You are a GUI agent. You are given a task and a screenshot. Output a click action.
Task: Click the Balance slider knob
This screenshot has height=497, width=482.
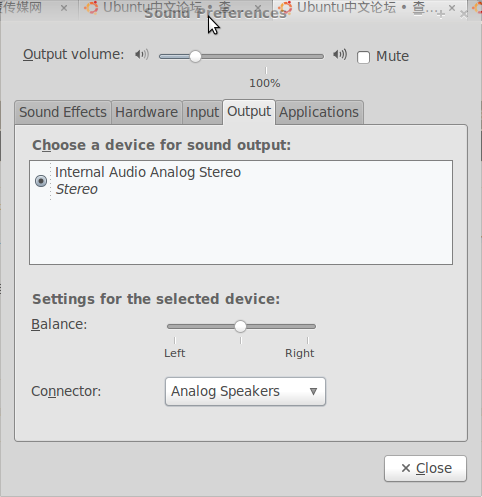240,326
